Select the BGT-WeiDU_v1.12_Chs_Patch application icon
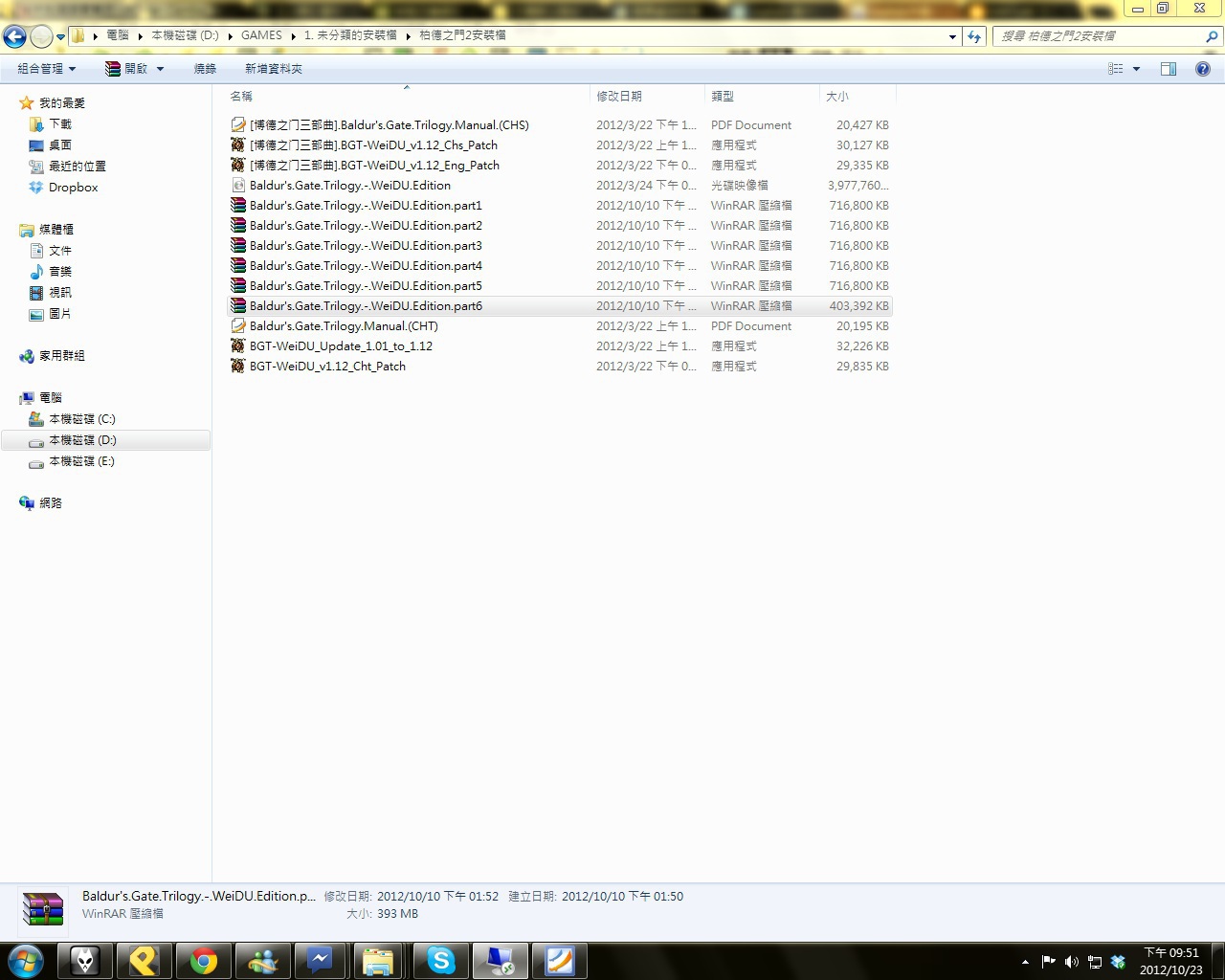The width and height of the screenshot is (1225, 980). coord(238,145)
